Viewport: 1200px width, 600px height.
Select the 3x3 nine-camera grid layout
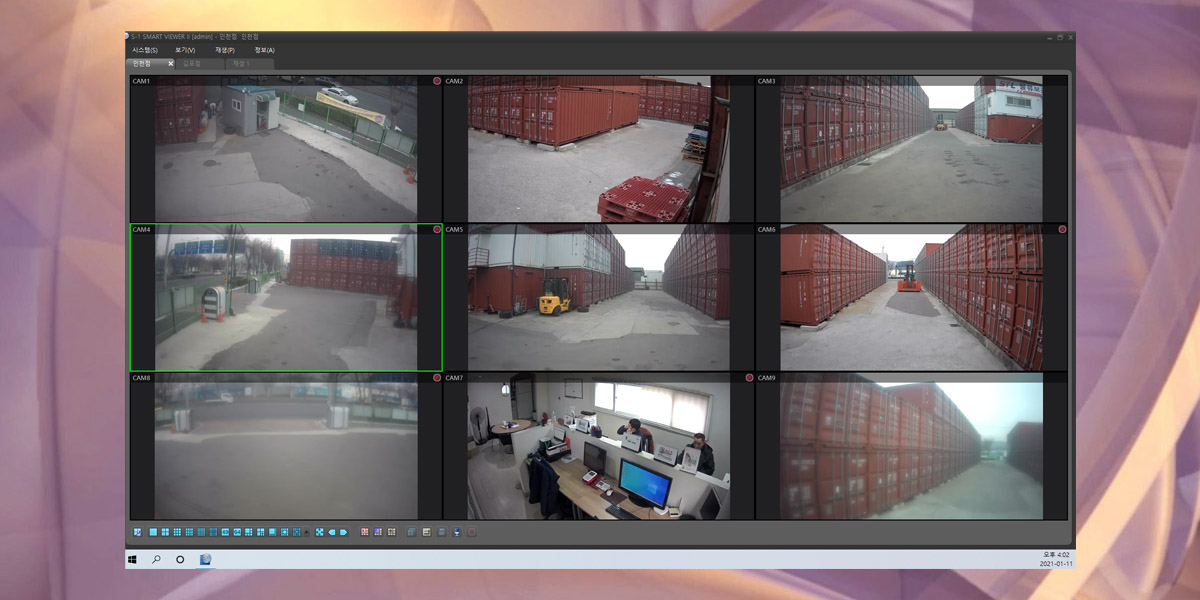click(177, 532)
